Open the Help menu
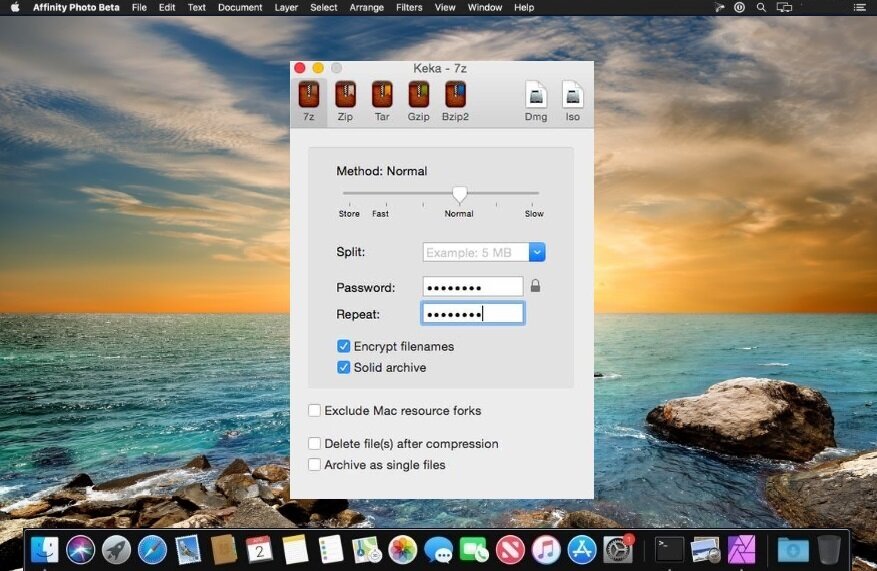The image size is (877, 571). [x=524, y=7]
